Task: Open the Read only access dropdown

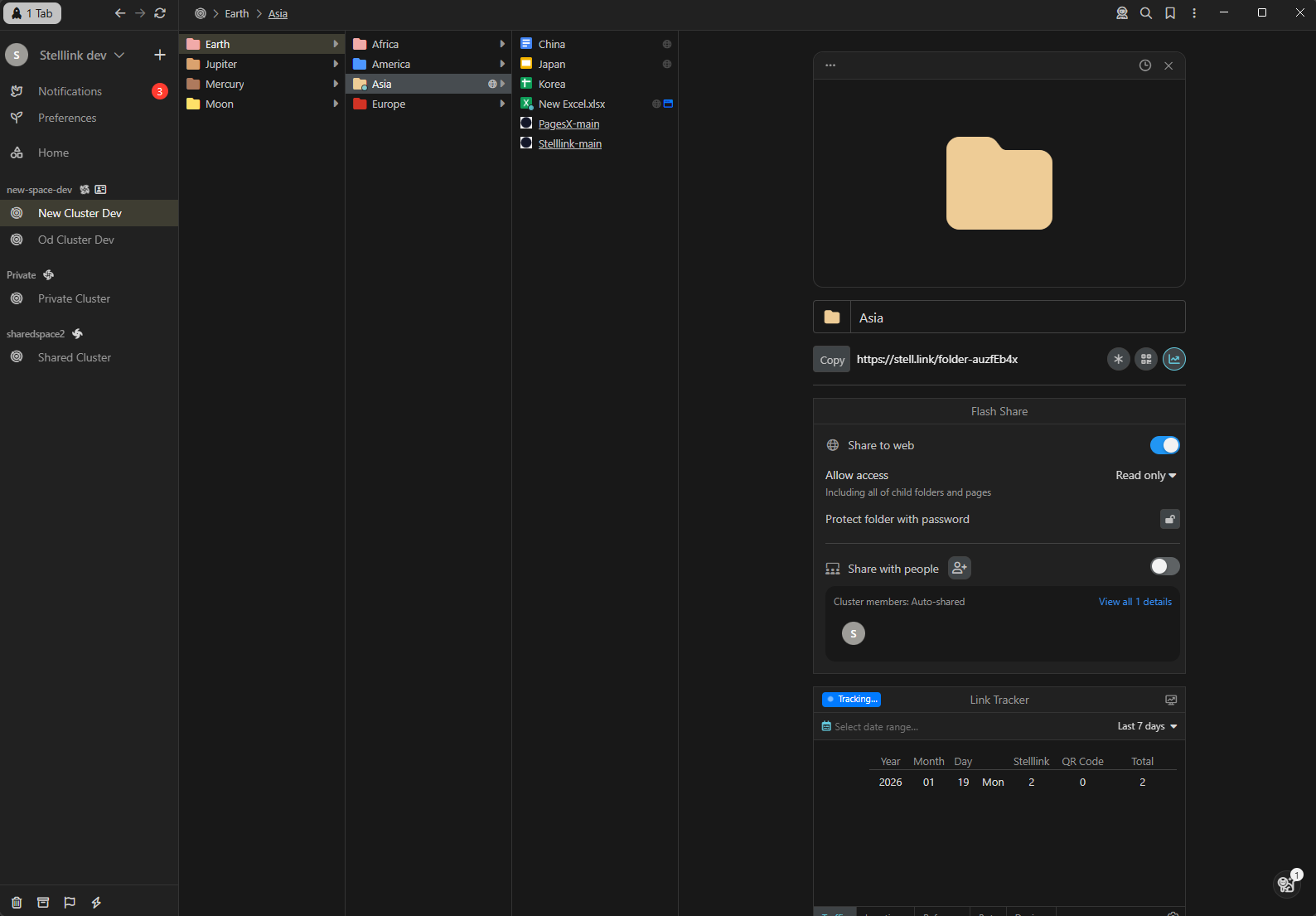Action: [x=1145, y=475]
